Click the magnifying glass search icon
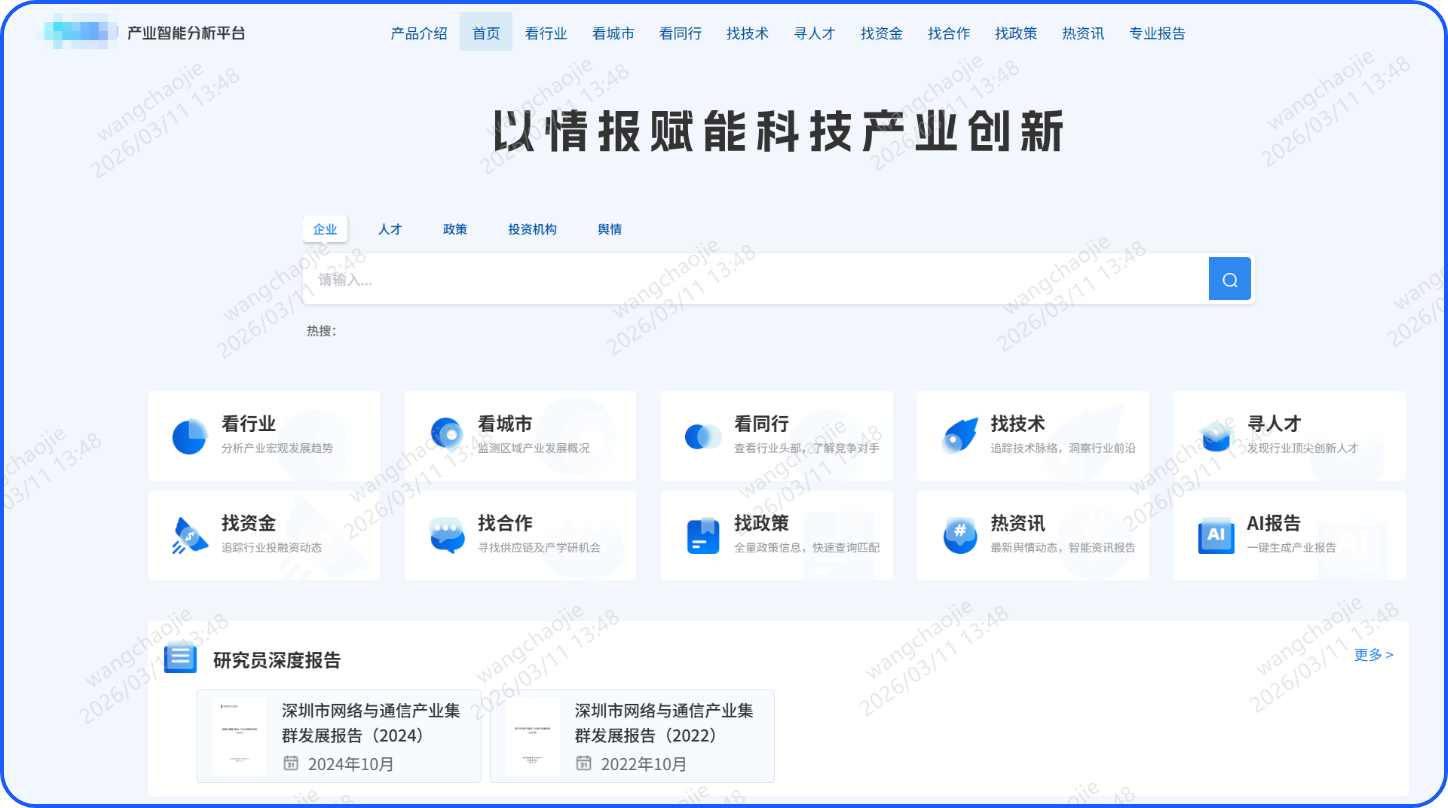 [x=1229, y=278]
